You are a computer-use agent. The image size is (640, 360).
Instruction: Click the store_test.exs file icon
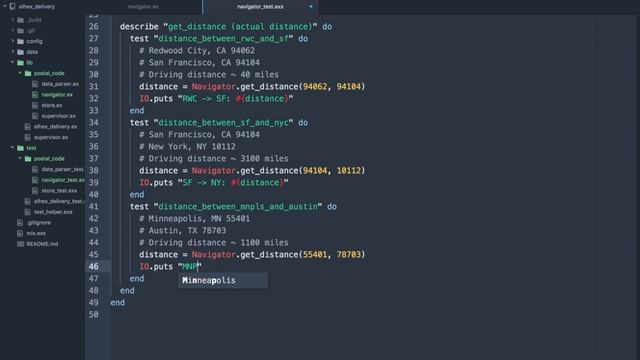tap(35, 191)
